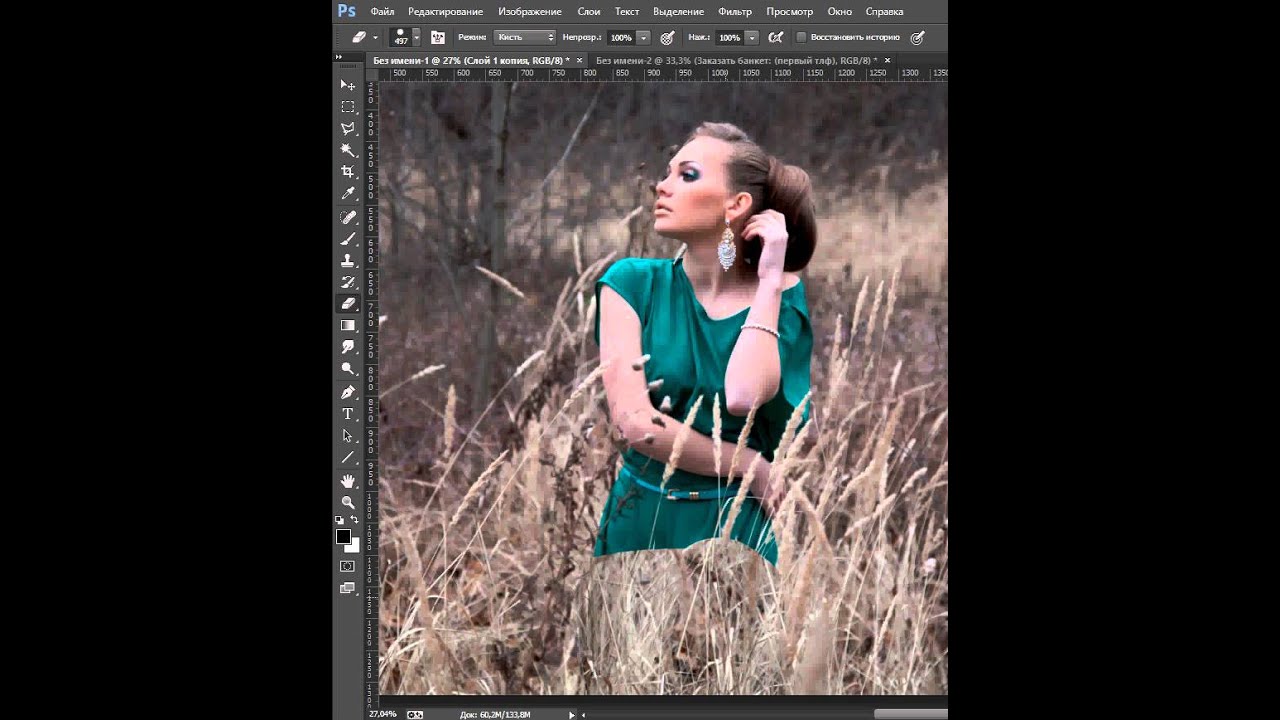Select the Hand tool
This screenshot has height=720, width=1280.
[348, 481]
